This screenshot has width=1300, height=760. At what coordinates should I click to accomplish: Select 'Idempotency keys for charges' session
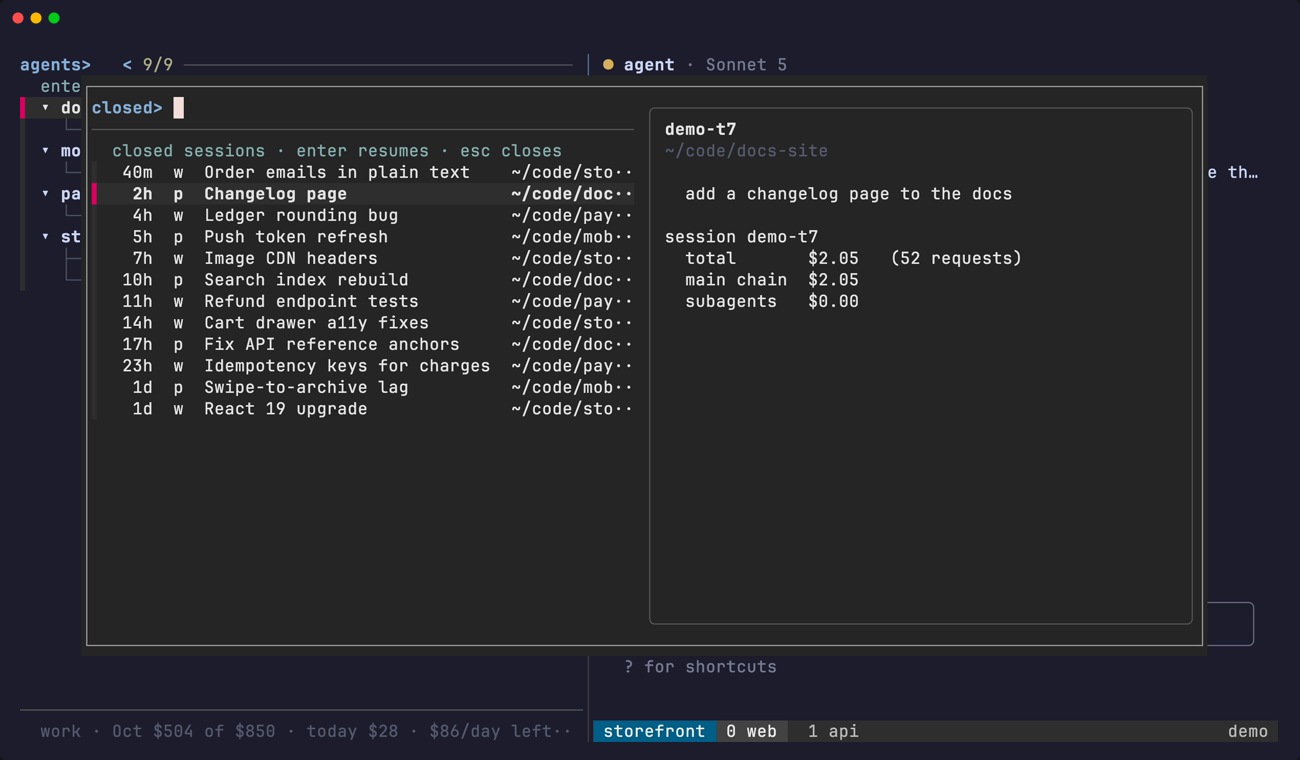coord(362,366)
